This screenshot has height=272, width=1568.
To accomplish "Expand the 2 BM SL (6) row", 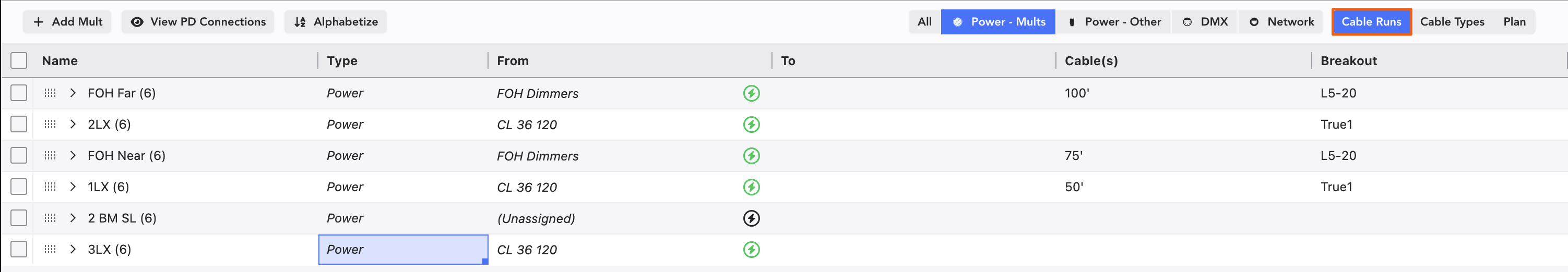I will pos(73,218).
